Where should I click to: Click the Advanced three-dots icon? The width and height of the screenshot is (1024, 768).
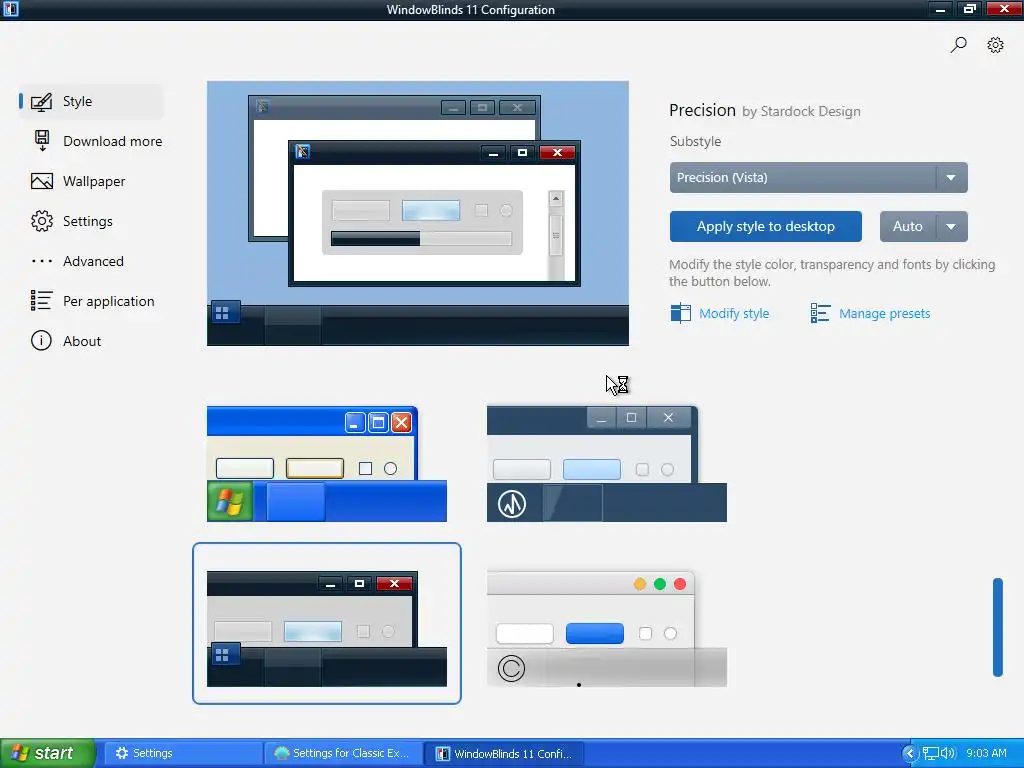[42, 261]
